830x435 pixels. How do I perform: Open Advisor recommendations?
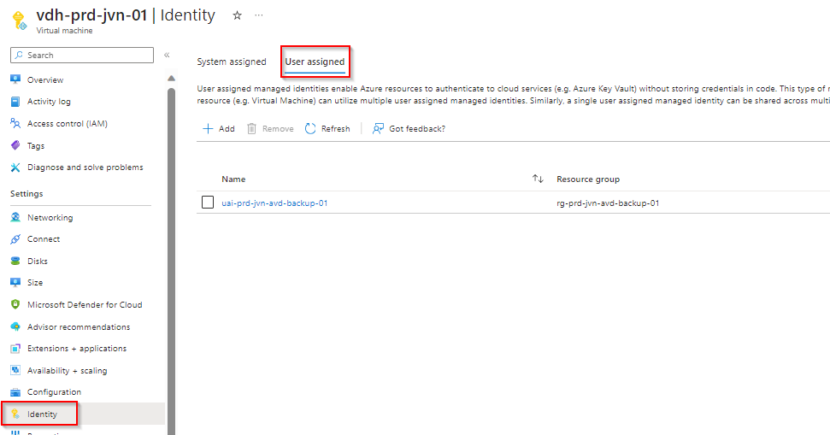(x=78, y=327)
